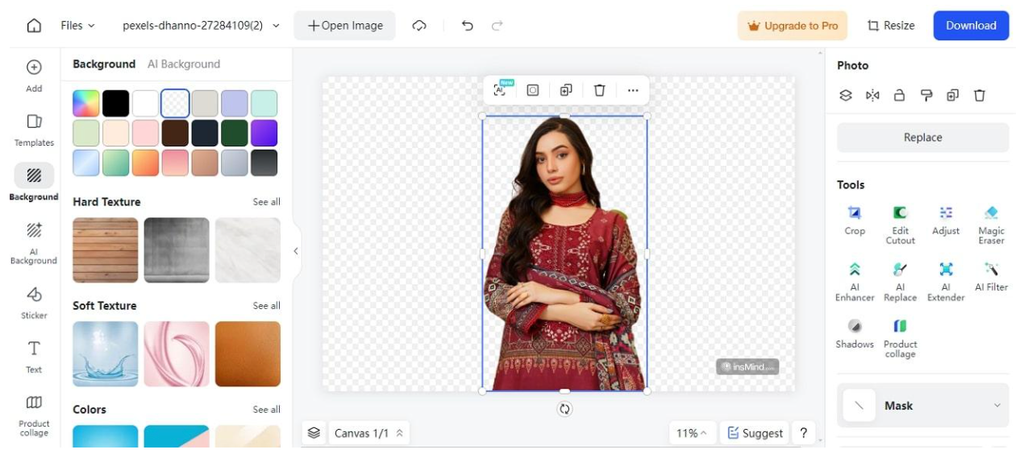The width and height of the screenshot is (1024, 462).
Task: Duplicate image via floating toolbar icon
Action: [566, 90]
